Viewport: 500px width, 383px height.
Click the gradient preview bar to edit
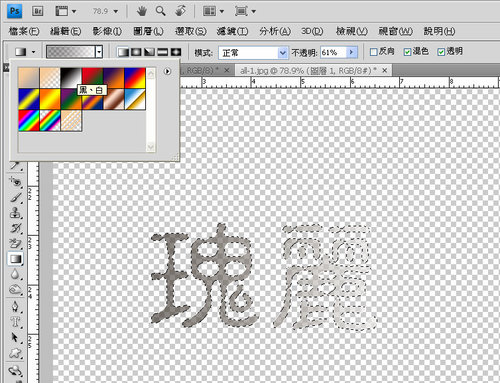71,52
